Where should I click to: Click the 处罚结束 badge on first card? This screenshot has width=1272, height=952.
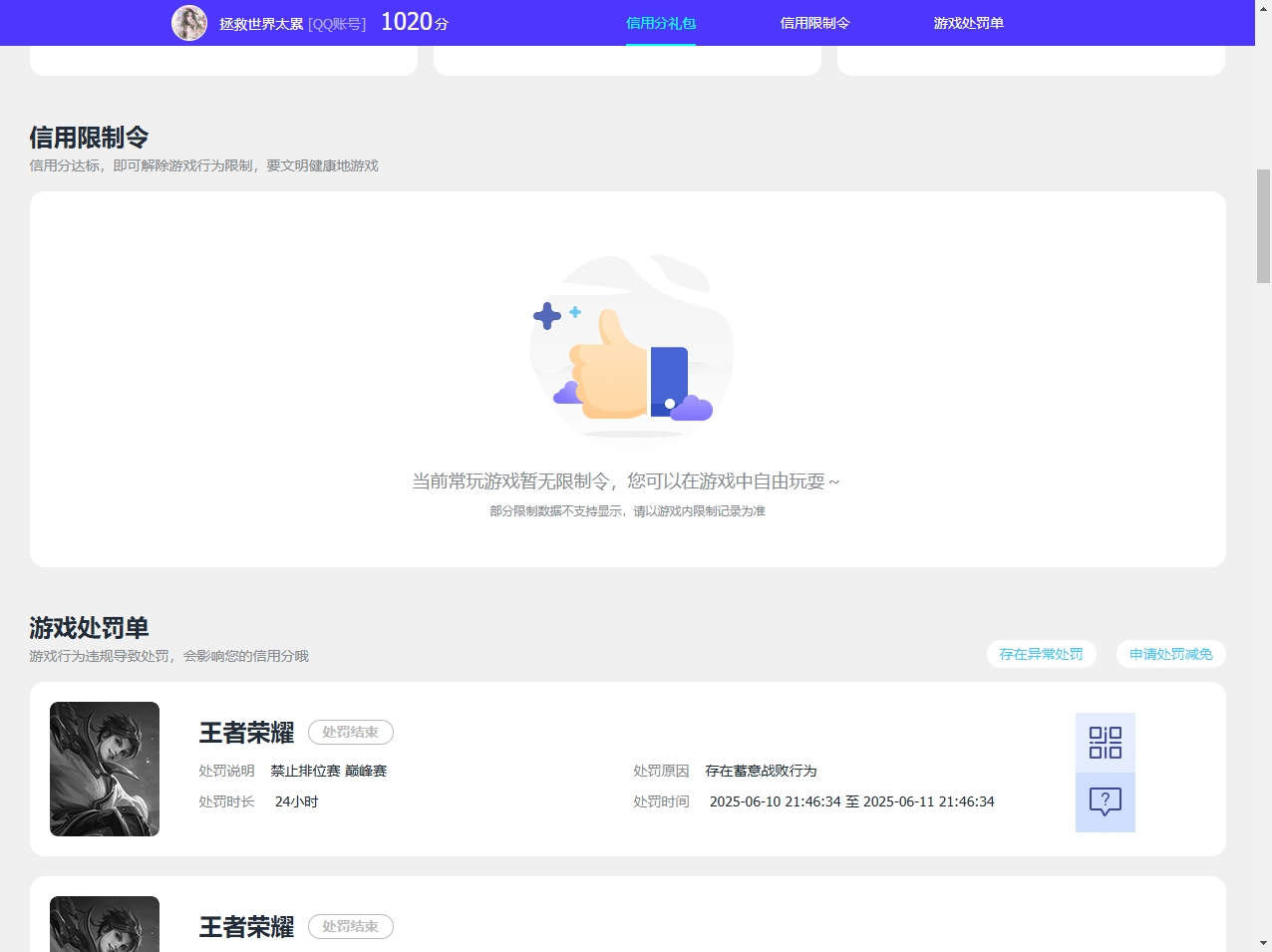tap(350, 732)
